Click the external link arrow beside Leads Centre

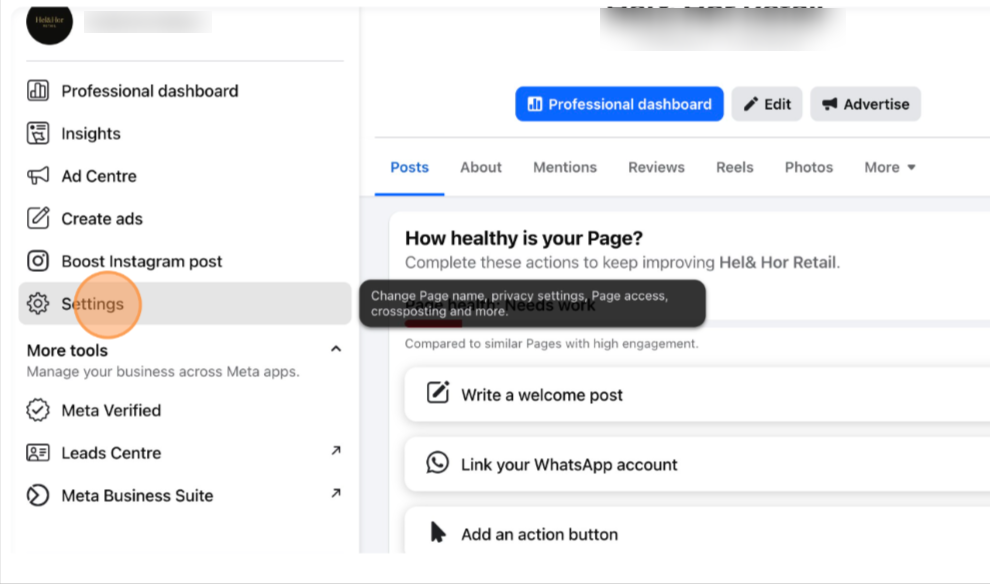pyautogui.click(x=336, y=452)
